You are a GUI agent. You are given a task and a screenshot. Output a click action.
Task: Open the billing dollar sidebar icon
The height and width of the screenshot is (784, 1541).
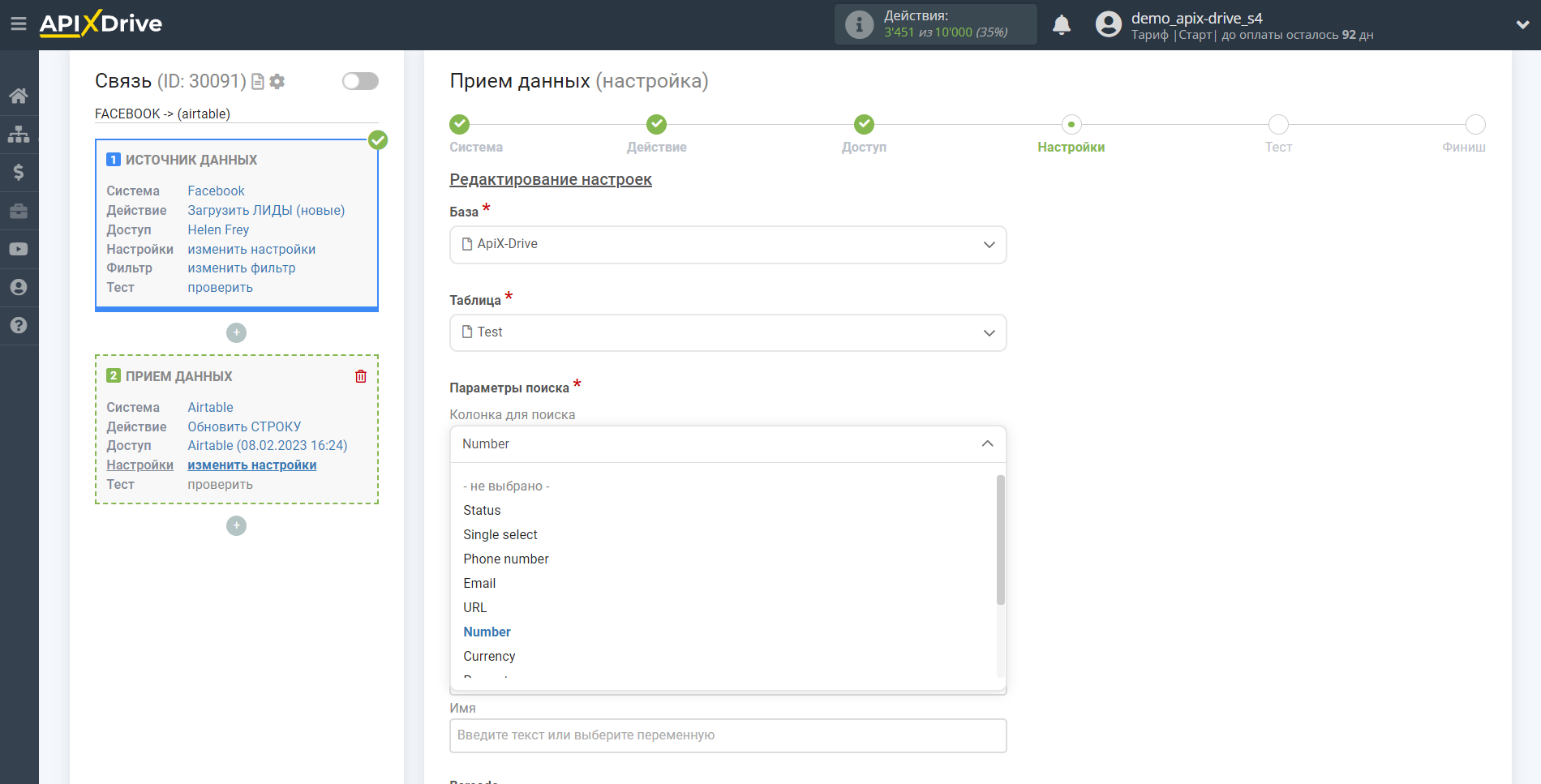pyautogui.click(x=19, y=172)
